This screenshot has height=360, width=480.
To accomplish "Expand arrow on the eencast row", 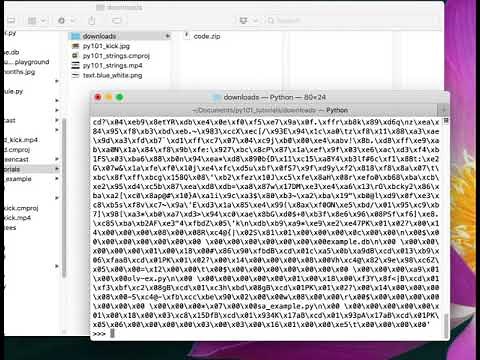I will (57, 159).
